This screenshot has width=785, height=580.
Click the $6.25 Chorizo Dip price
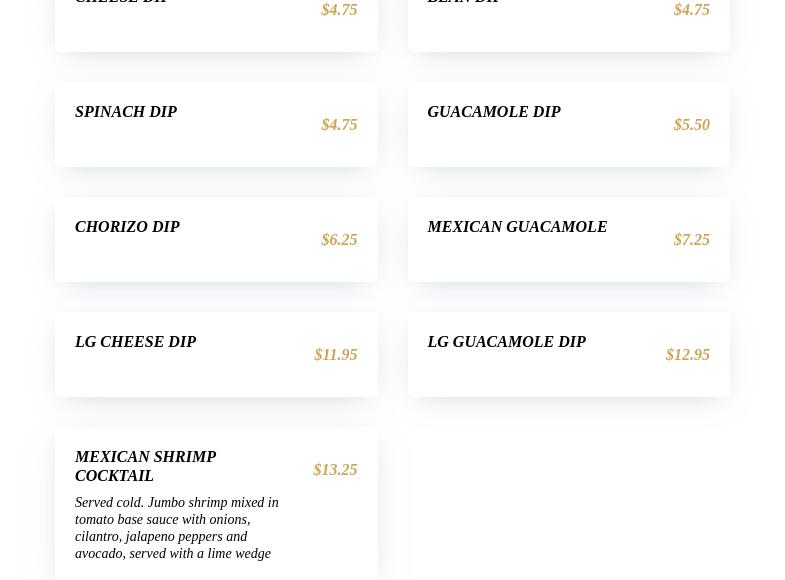(x=339, y=240)
